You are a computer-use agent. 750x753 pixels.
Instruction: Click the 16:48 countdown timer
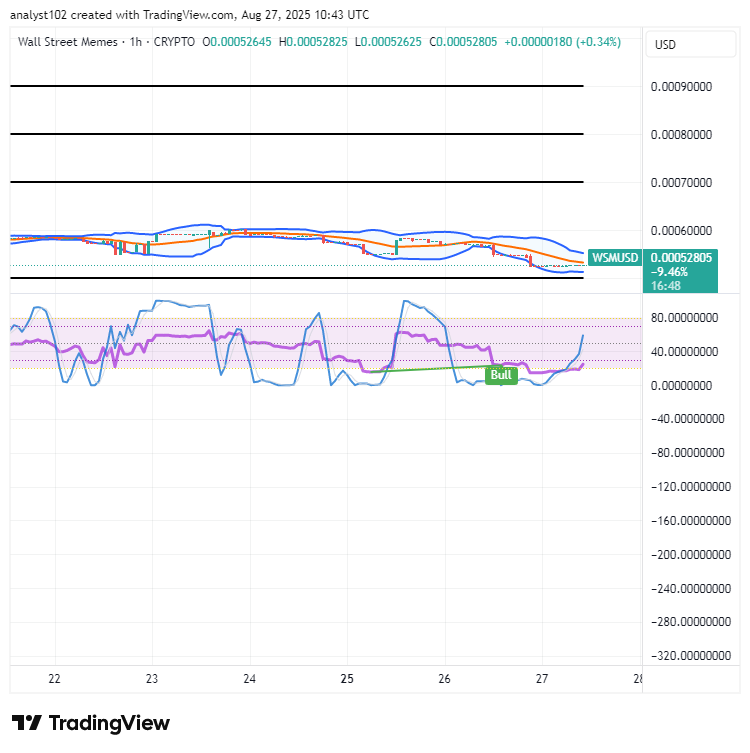tap(665, 286)
